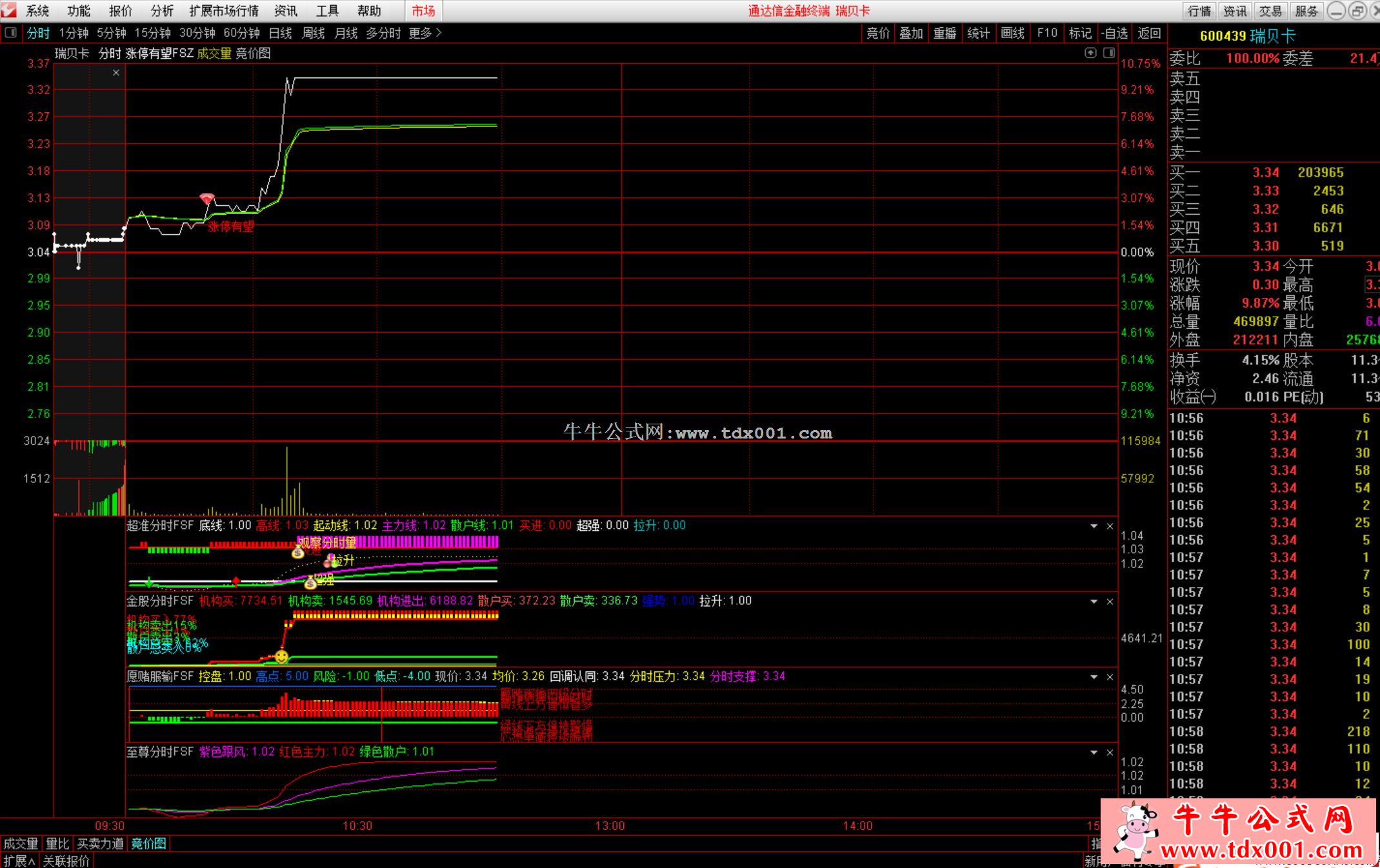Open dropdown arrow of 超准分时FSF panel
This screenshot has width=1380, height=868.
pyautogui.click(x=1094, y=526)
